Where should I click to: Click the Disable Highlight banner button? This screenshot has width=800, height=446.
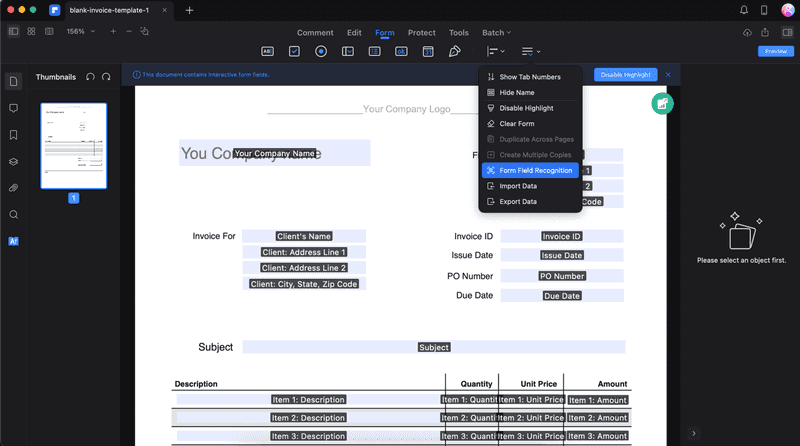click(625, 75)
